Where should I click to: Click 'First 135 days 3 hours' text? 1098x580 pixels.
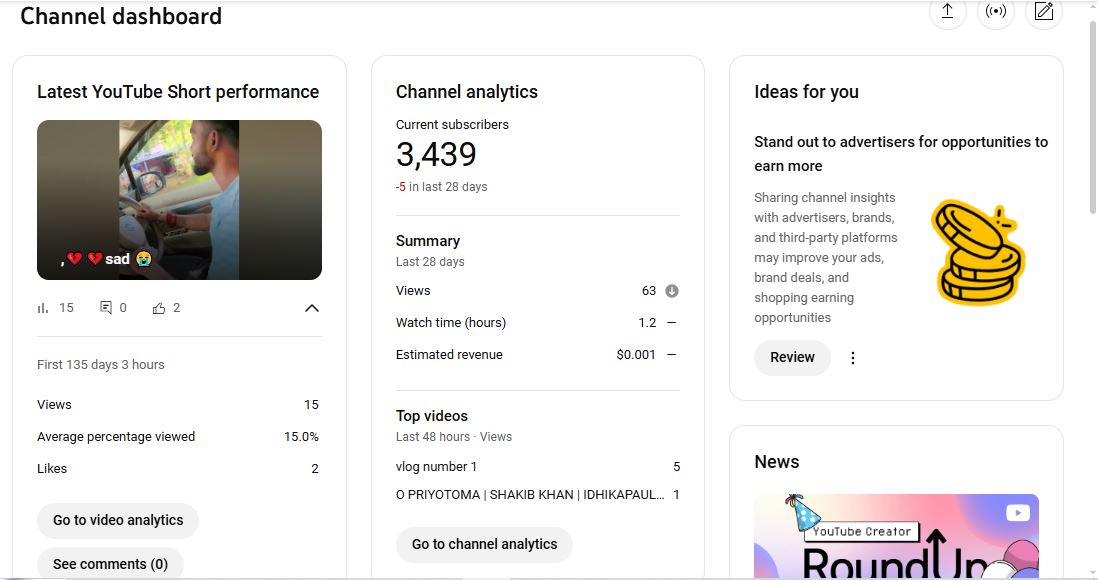click(x=101, y=364)
